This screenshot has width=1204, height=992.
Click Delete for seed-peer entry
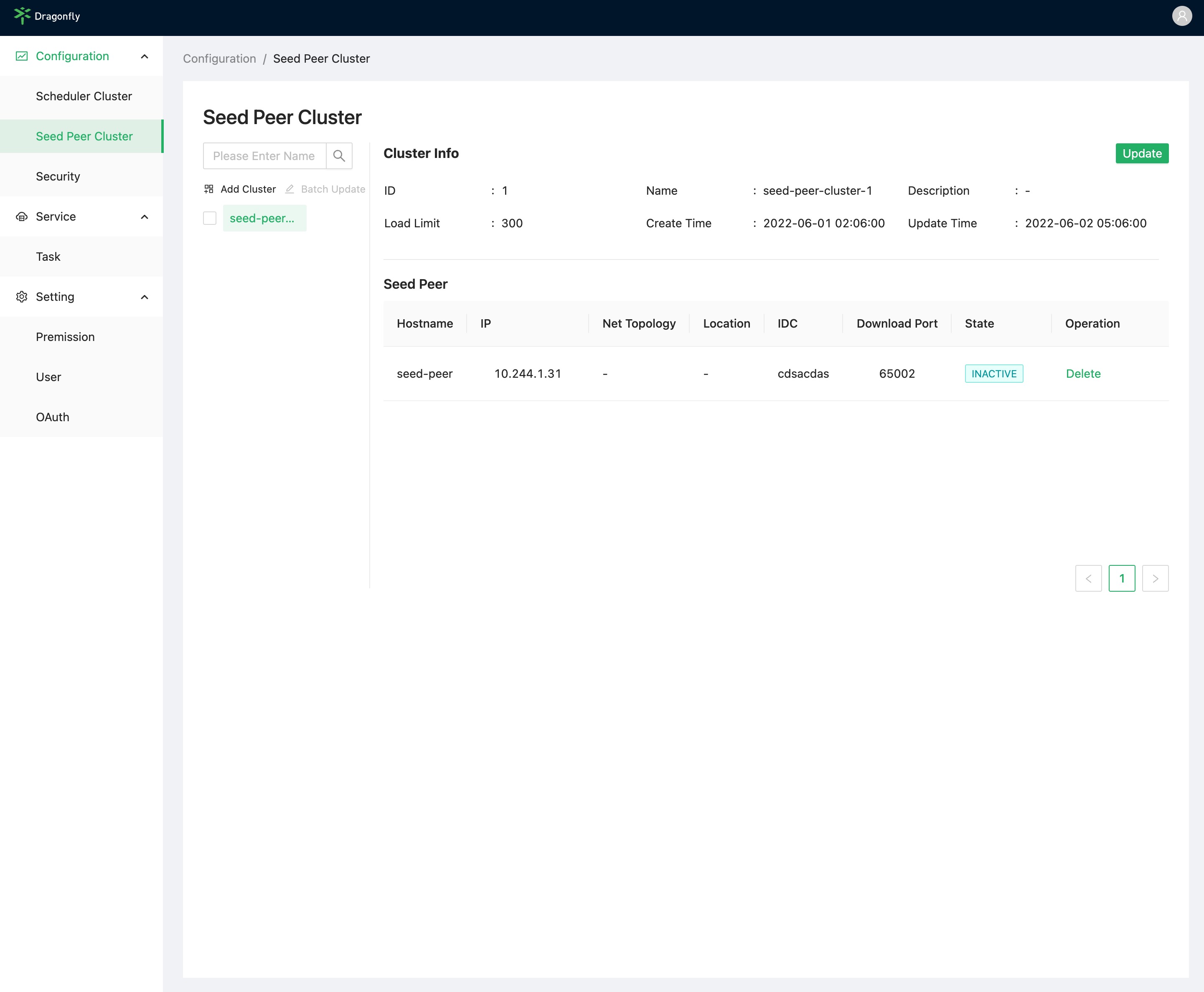pyautogui.click(x=1083, y=373)
